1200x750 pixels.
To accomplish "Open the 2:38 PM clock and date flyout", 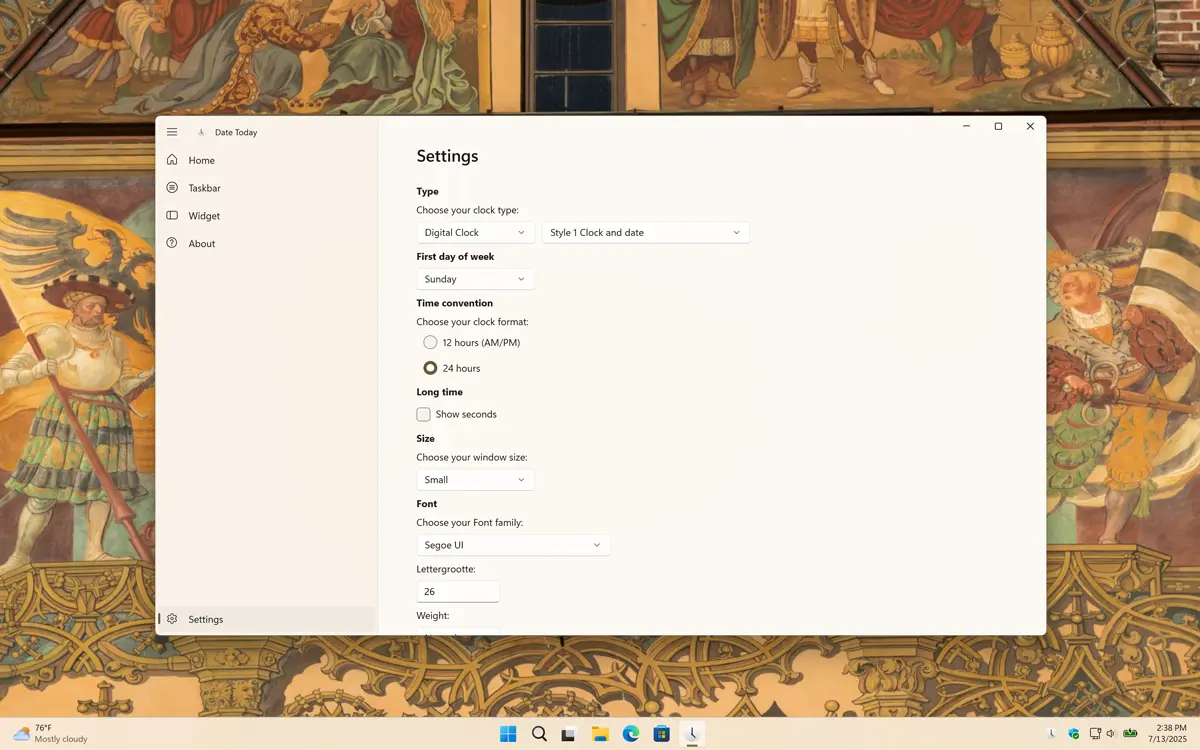I will coord(1170,734).
